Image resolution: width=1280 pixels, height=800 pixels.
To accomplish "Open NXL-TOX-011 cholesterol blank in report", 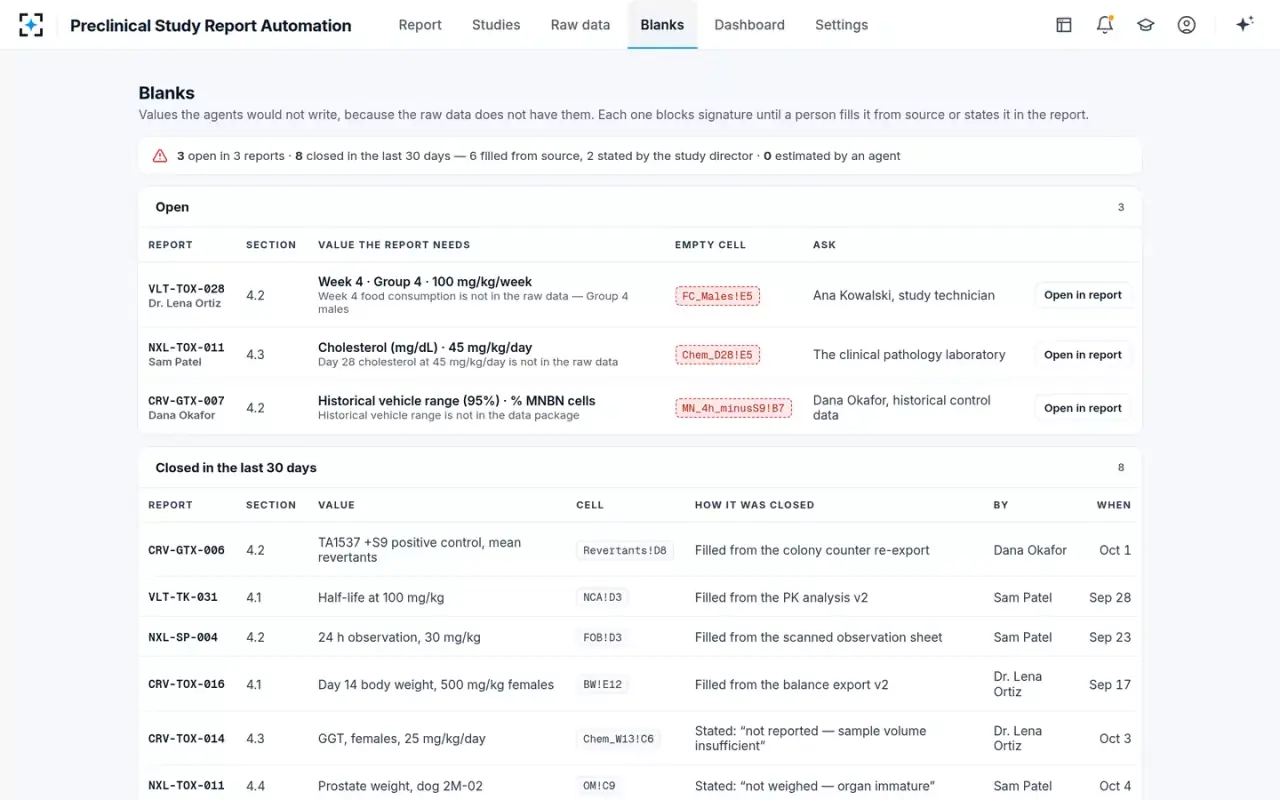I will 1083,355.
